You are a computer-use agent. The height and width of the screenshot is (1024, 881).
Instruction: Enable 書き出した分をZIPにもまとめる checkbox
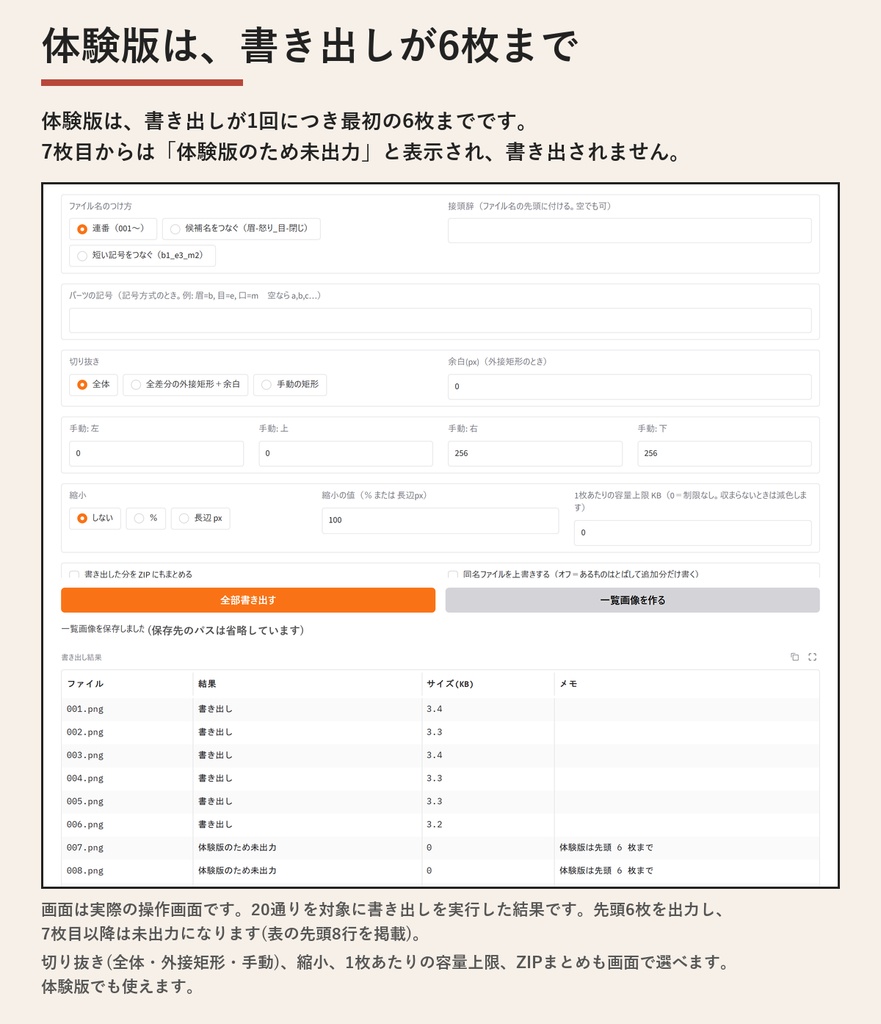[74, 575]
